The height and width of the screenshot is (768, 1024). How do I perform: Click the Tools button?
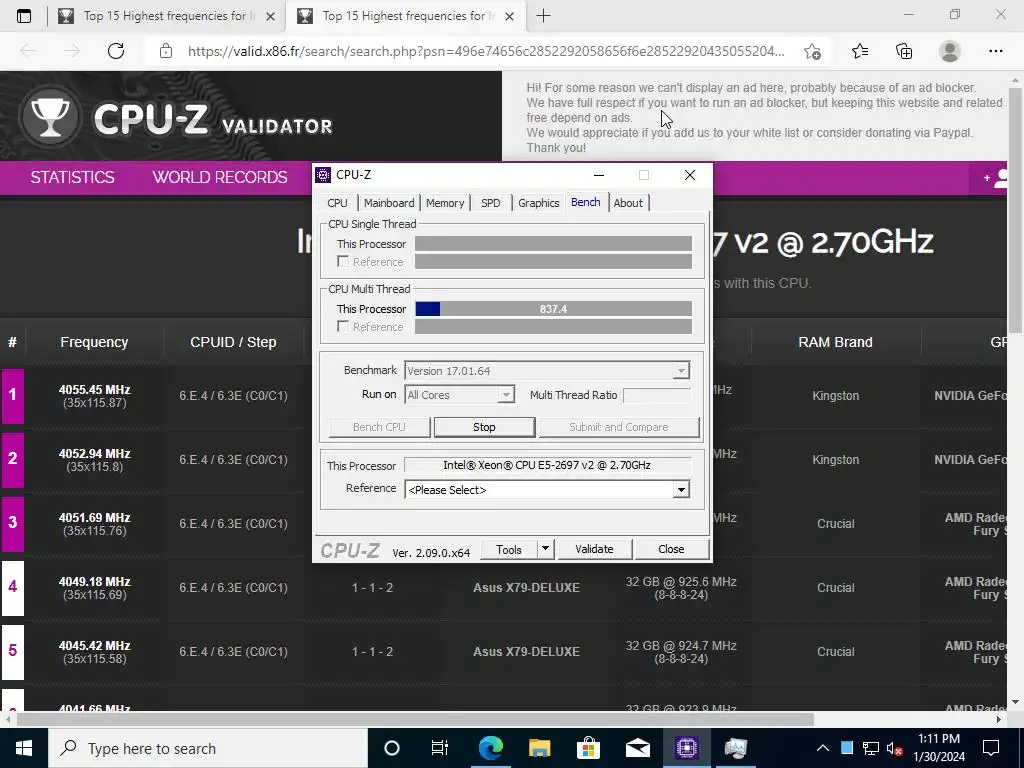coord(509,549)
